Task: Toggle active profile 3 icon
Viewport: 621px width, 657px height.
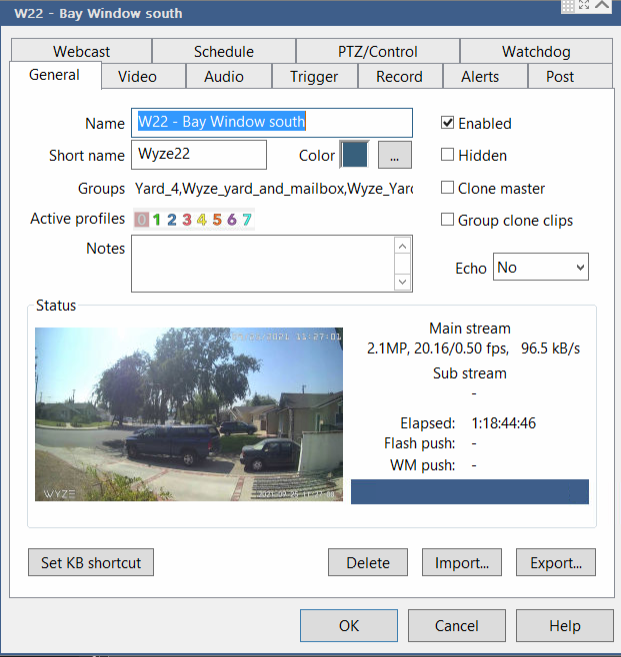Action: click(x=187, y=219)
